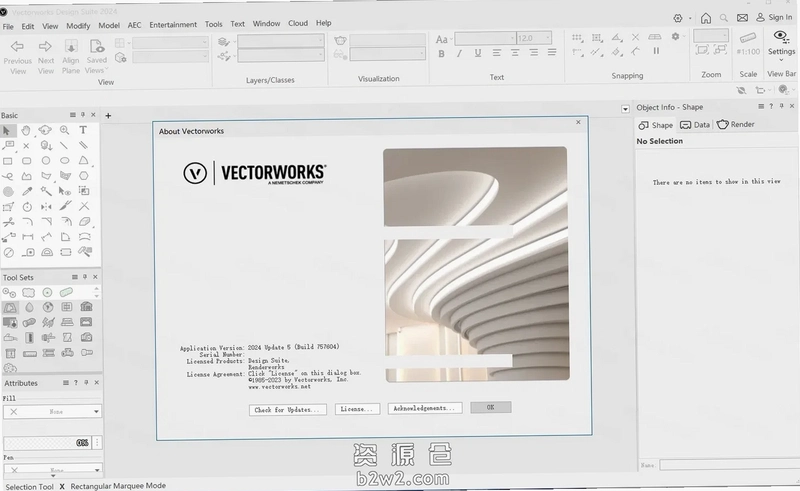Click the opacity 0% slider in Attributes

pos(47,443)
